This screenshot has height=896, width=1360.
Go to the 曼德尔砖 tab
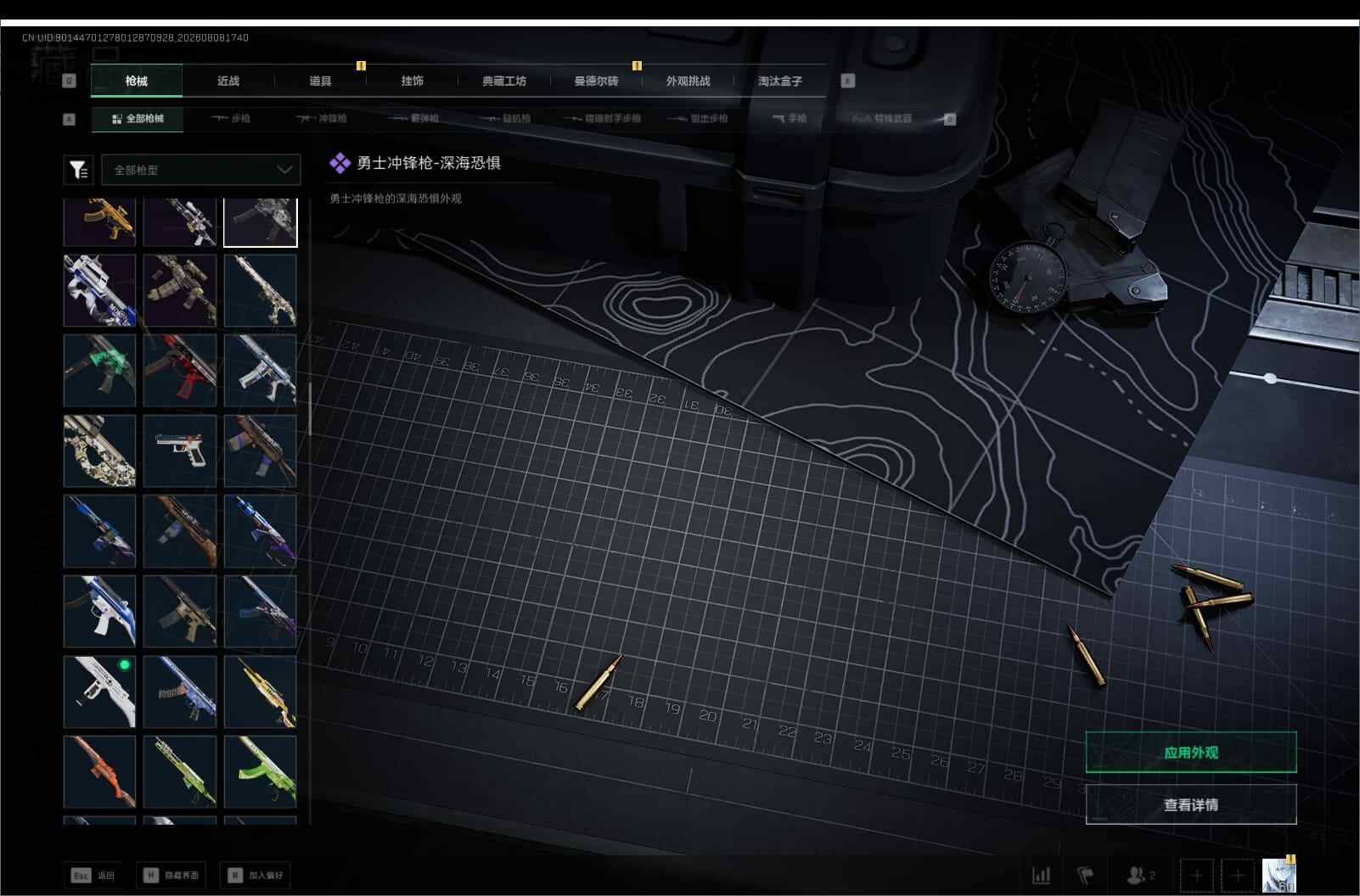[596, 81]
